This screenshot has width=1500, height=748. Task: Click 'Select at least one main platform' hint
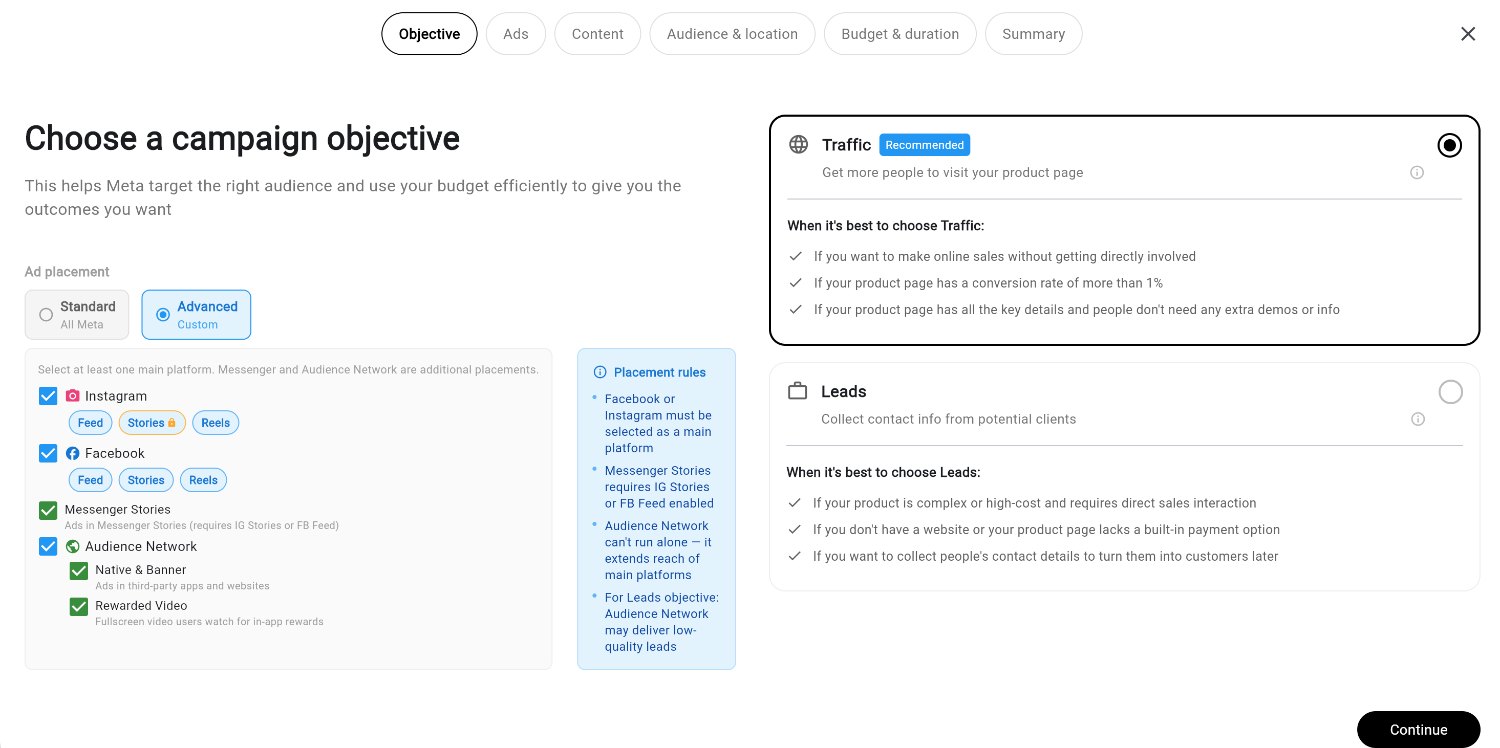(288, 370)
